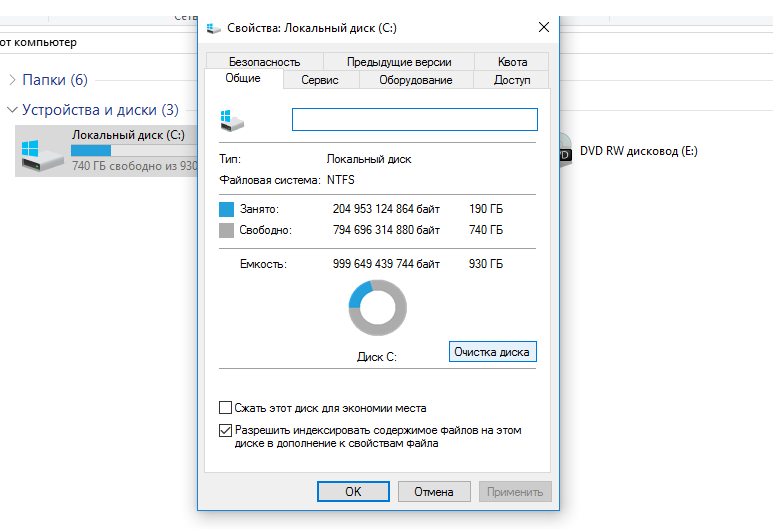Open the Предыдущие версии tab
The width and height of the screenshot is (773, 529).
click(399, 62)
